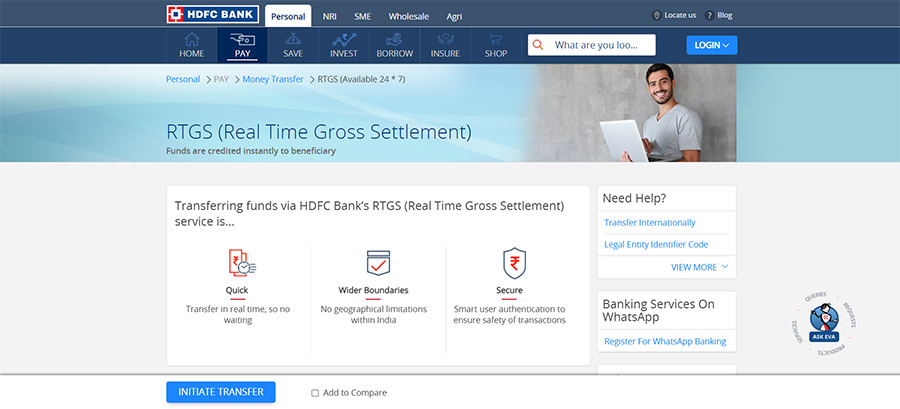Click the PAY breadcrumb text
Screen dimensions: 900x409
click(x=221, y=79)
